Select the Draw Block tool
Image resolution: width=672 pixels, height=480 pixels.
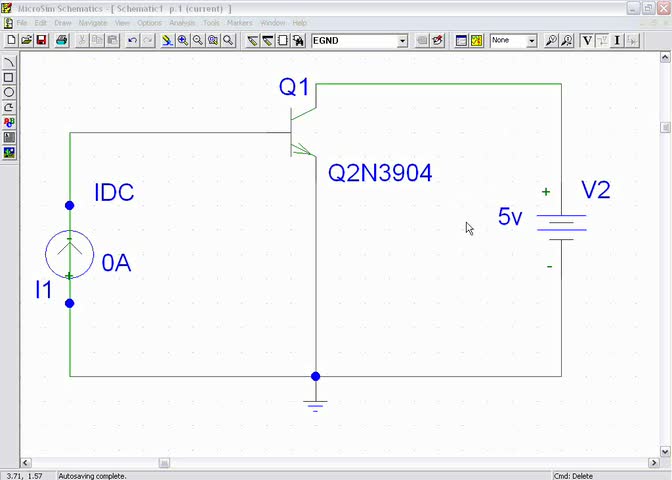point(283,40)
